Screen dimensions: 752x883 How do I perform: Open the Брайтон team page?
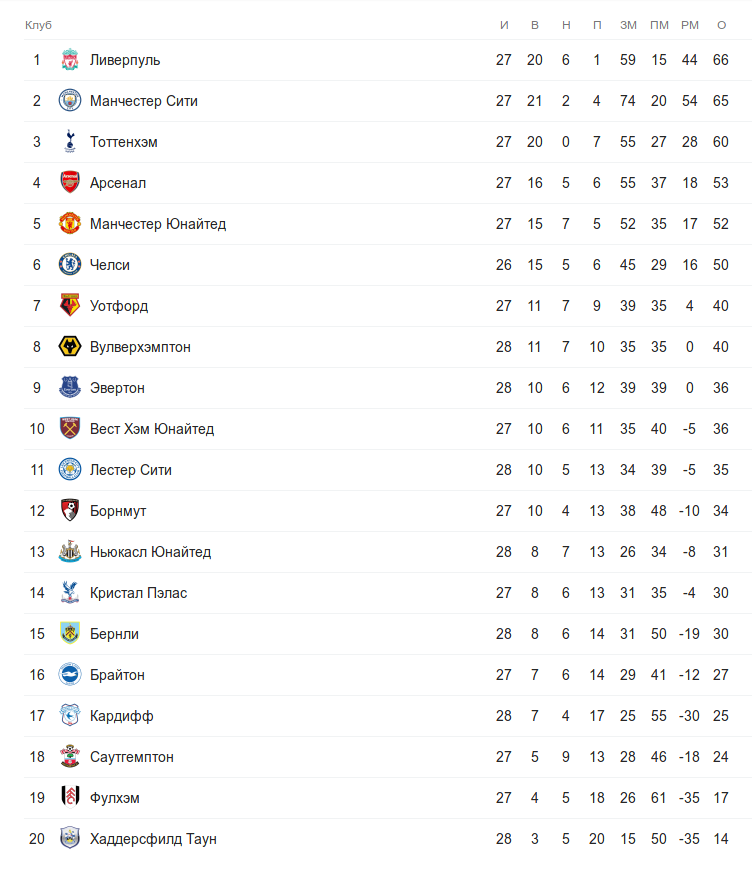[x=117, y=675]
